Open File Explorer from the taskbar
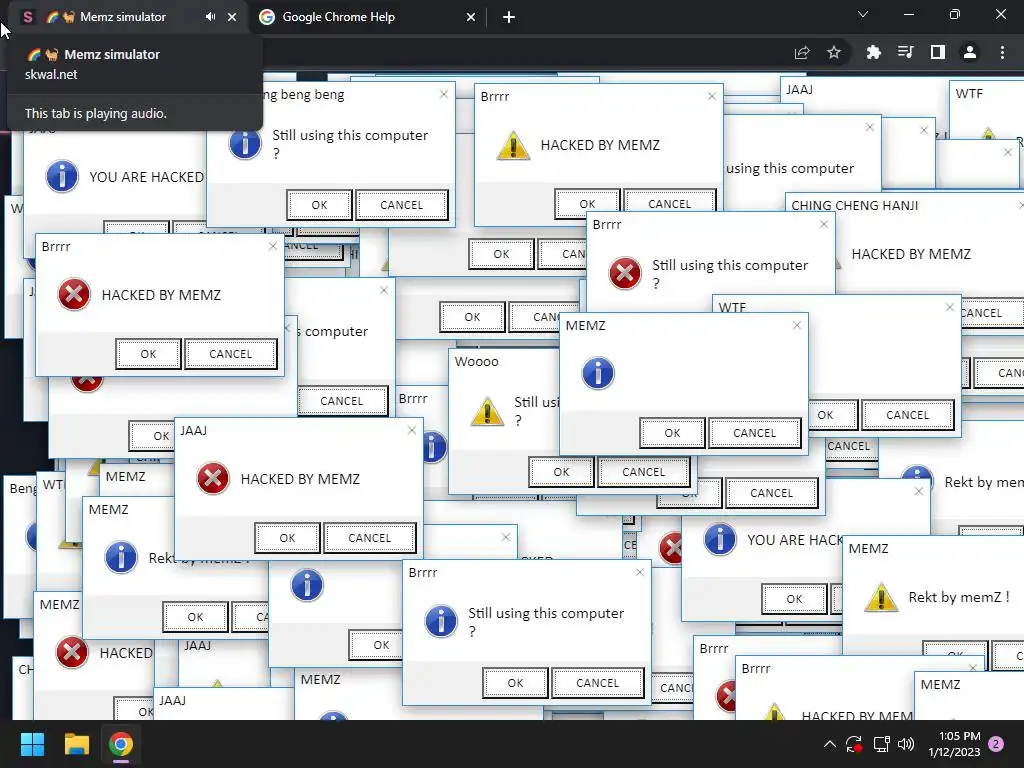Image resolution: width=1024 pixels, height=768 pixels. [x=76, y=744]
